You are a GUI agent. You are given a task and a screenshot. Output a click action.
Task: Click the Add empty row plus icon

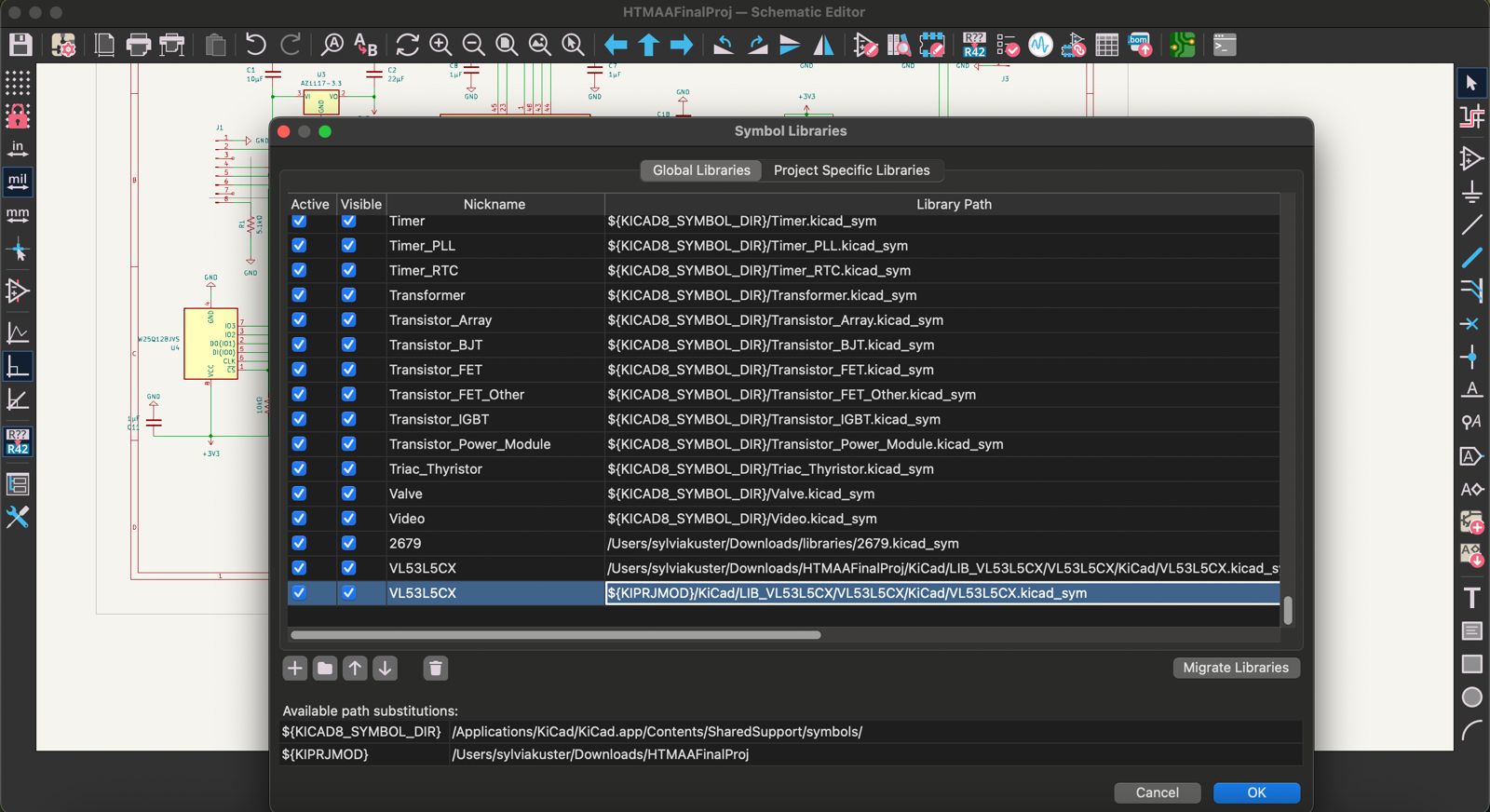point(295,668)
